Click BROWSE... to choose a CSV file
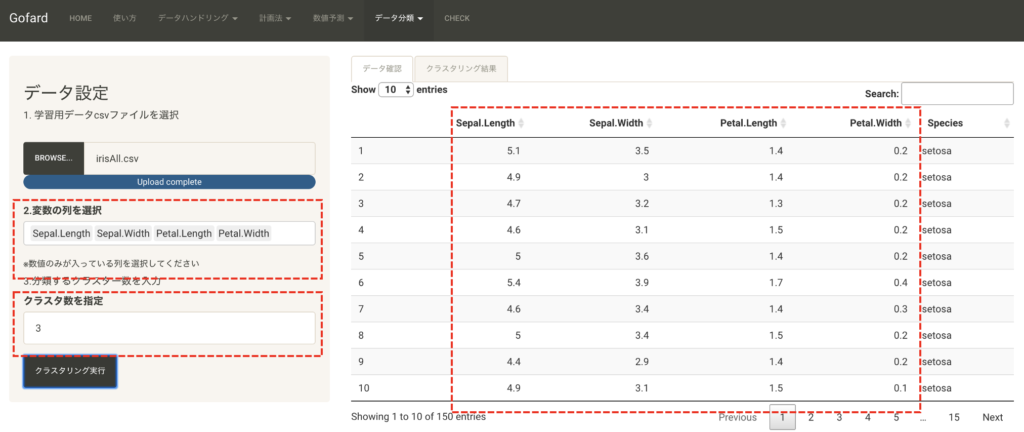 pyautogui.click(x=54, y=158)
